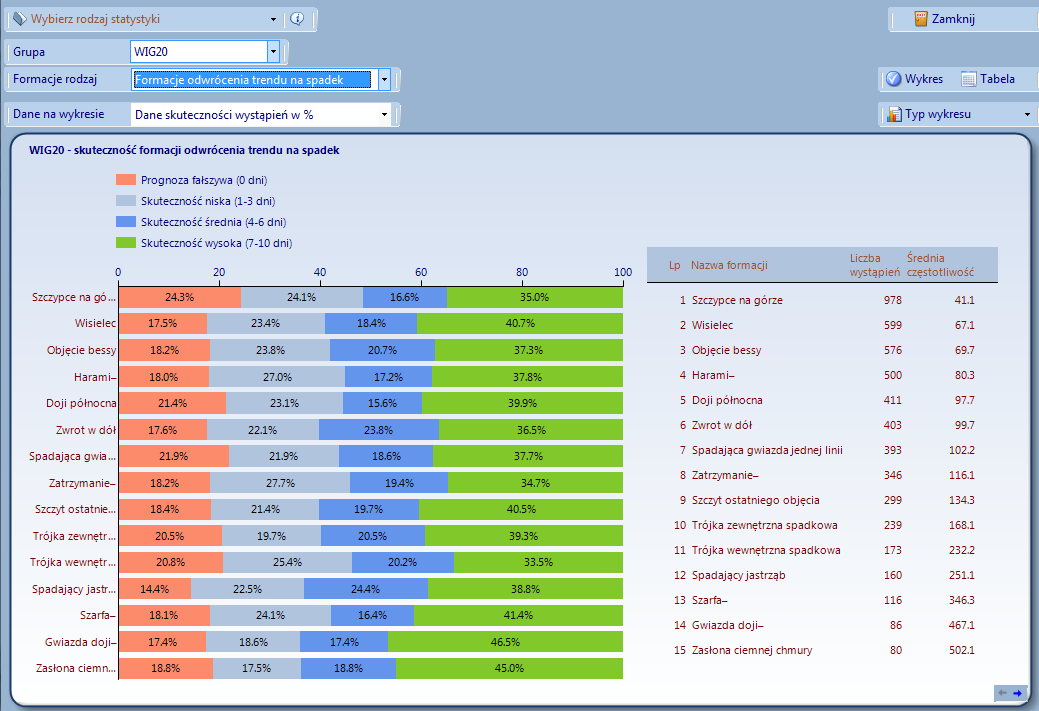Image resolution: width=1039 pixels, height=711 pixels.
Task: Click the Liczba wystąpień column header
Action: [875, 265]
